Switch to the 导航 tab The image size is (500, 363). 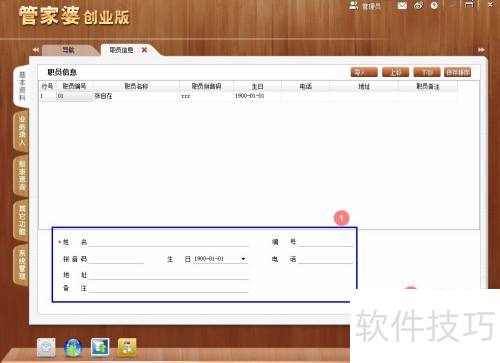click(69, 50)
